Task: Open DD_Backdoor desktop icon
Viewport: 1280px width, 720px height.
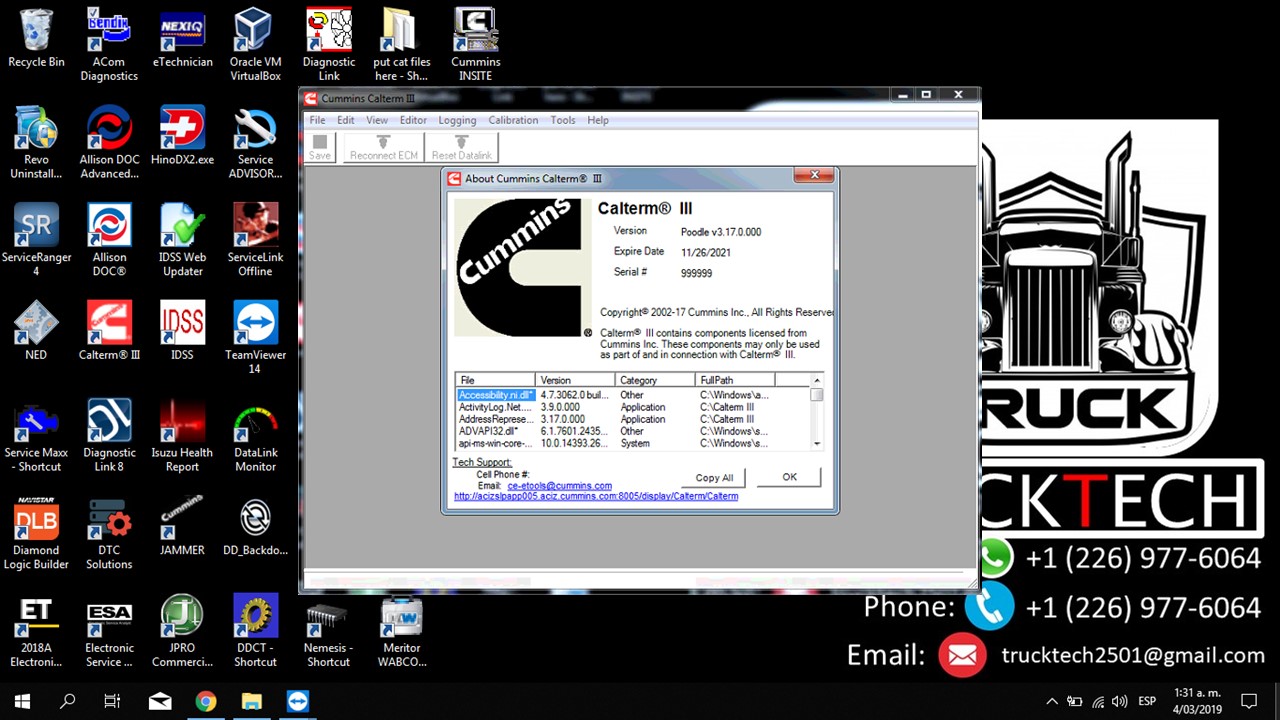Action: [x=255, y=527]
